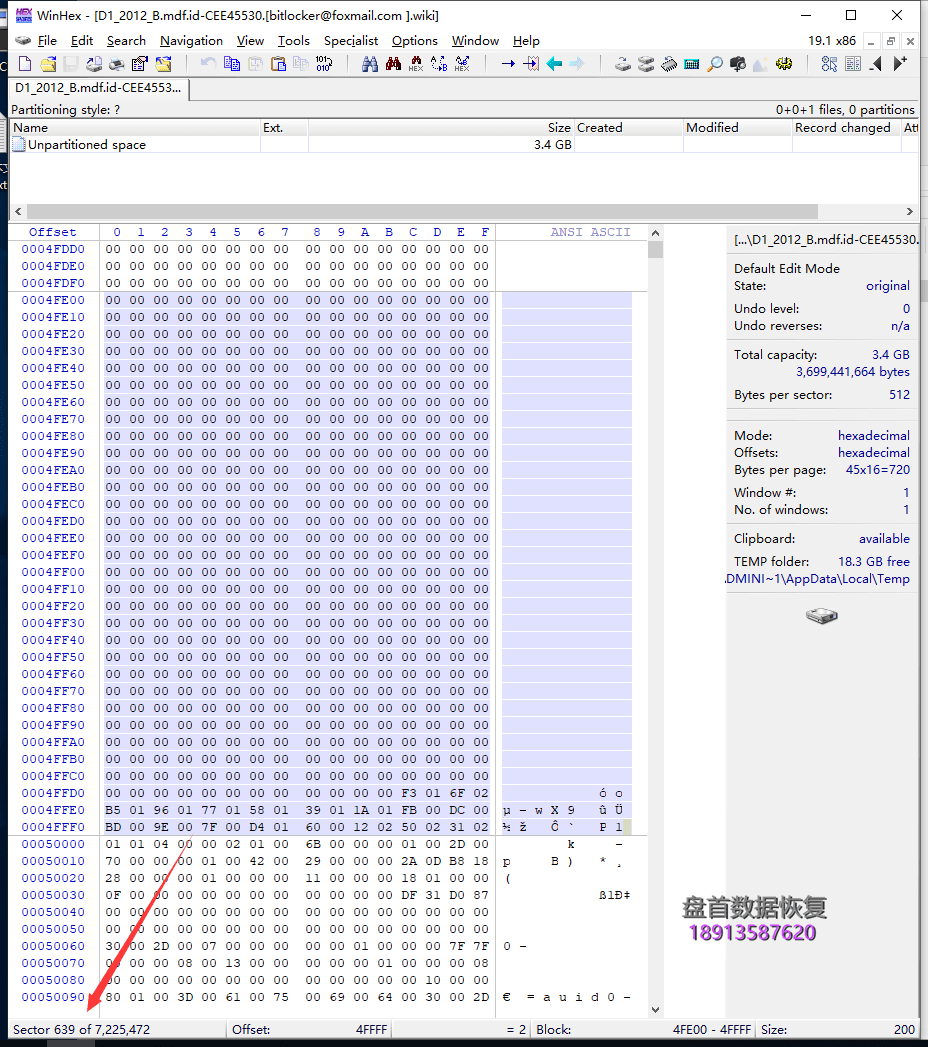The height and width of the screenshot is (1047, 928).
Task: Click the Go To Offset arrow icon
Action: pyautogui.click(x=508, y=64)
